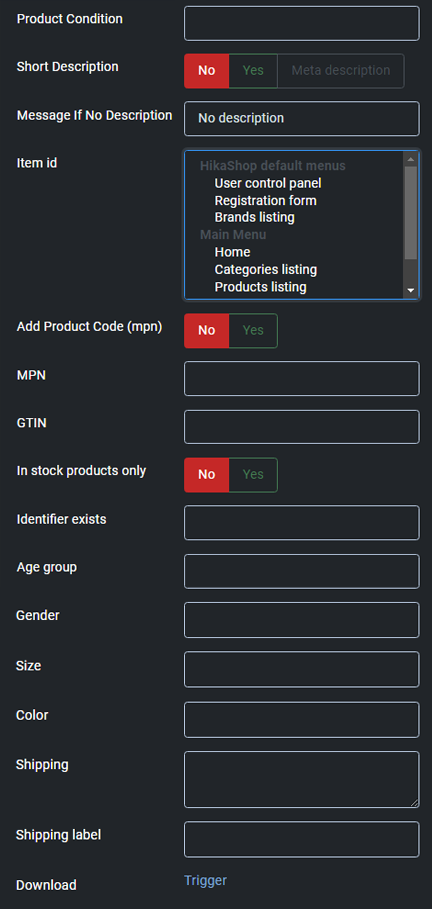Viewport: 432px width, 909px height.
Task: Click the listbox scroll down arrow
Action: click(411, 290)
